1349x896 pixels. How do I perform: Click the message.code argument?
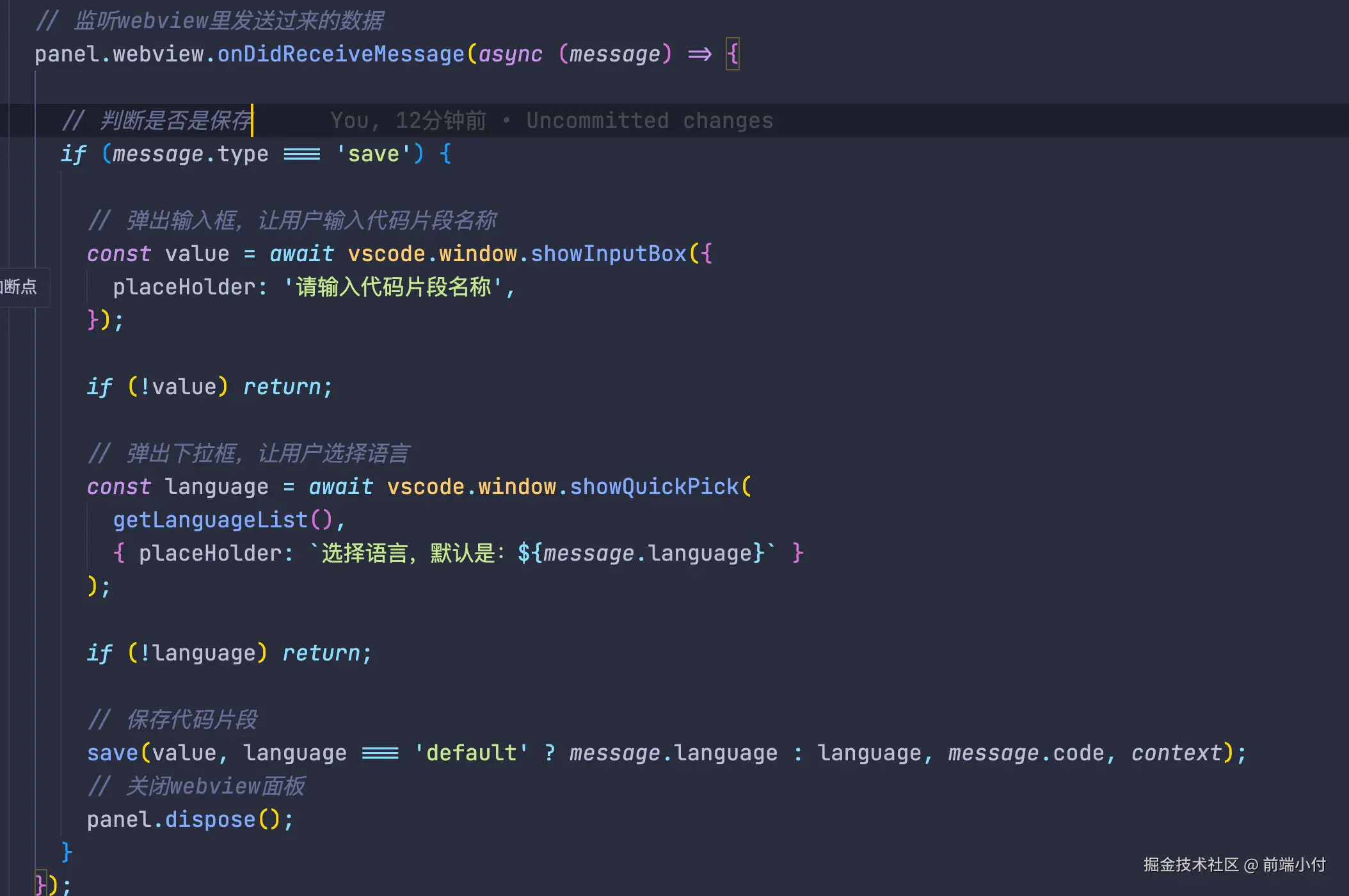1026,753
